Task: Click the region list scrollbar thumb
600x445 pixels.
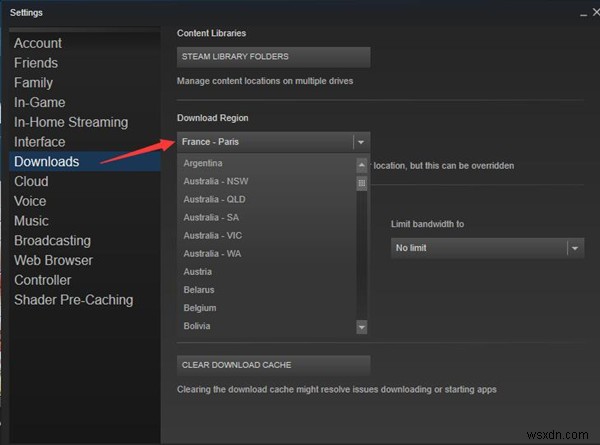Action: [x=362, y=183]
